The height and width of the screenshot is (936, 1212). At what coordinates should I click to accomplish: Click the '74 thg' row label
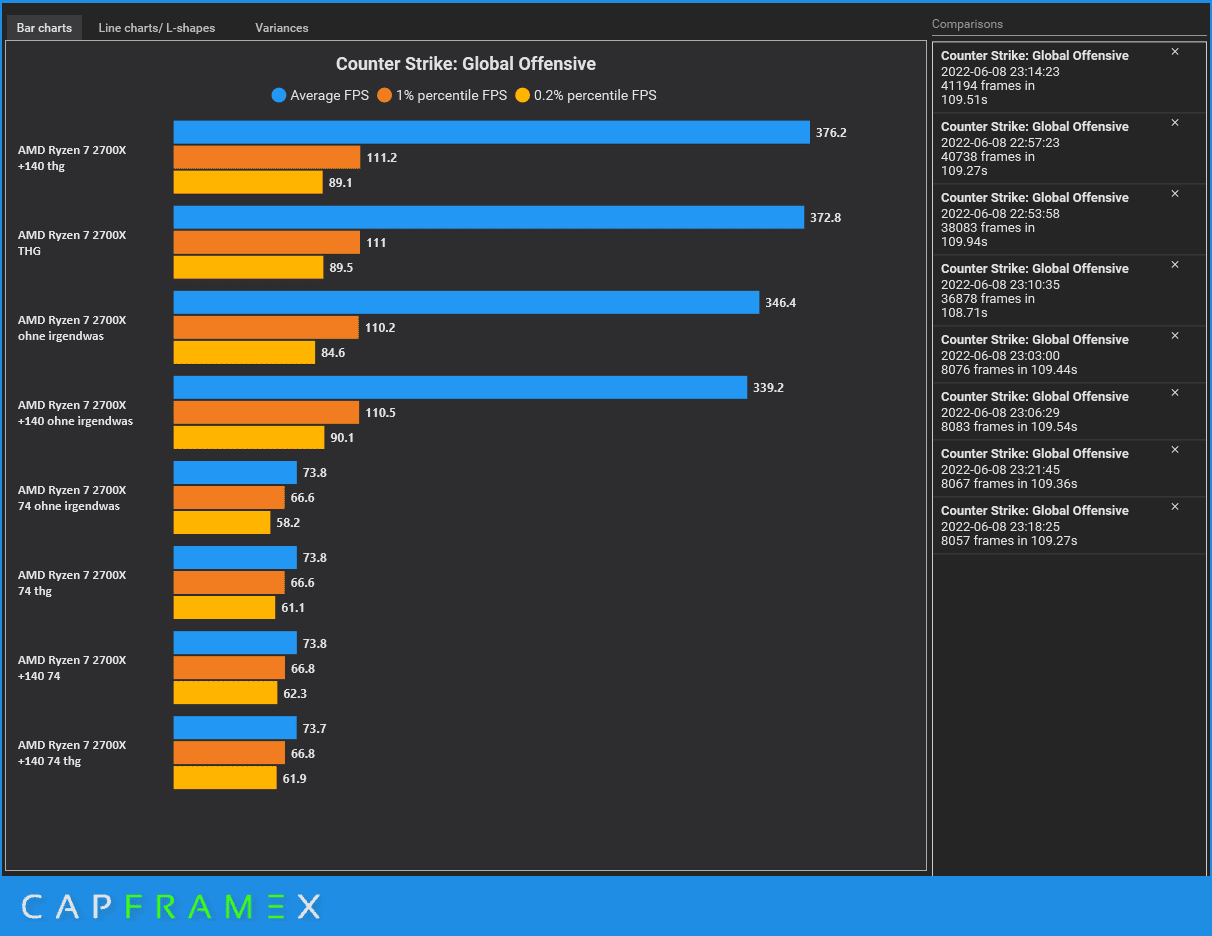72,583
